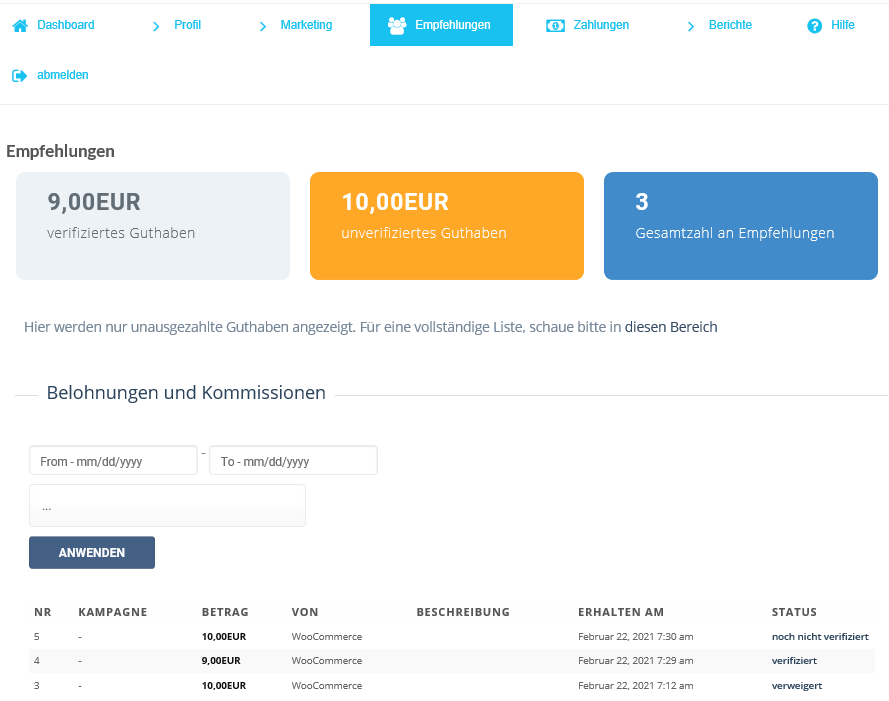Click the date 'Februar 22, 2021 7:30 am'
Screen dimensions: 889x701
[x=636, y=637]
